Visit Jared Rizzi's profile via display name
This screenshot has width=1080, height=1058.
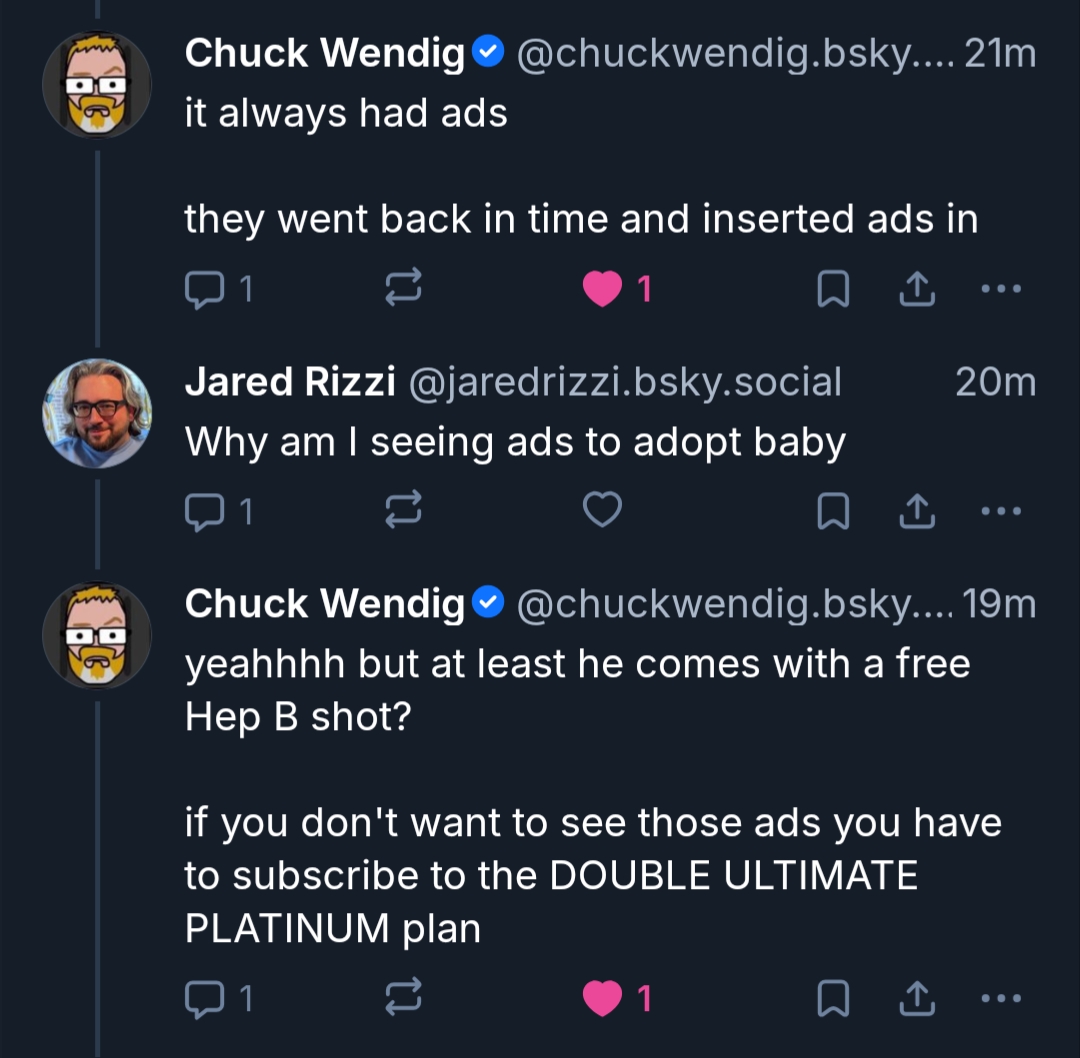pos(290,382)
